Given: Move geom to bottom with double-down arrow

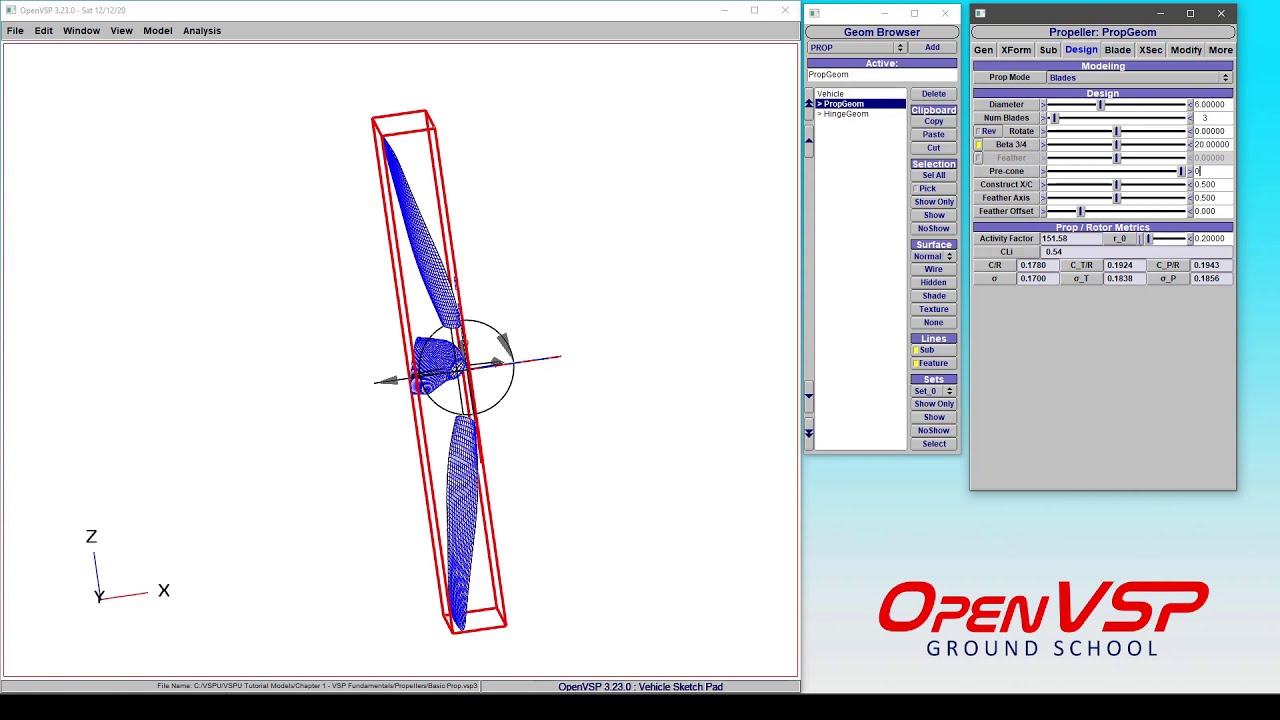Looking at the screenshot, I should click(x=809, y=433).
